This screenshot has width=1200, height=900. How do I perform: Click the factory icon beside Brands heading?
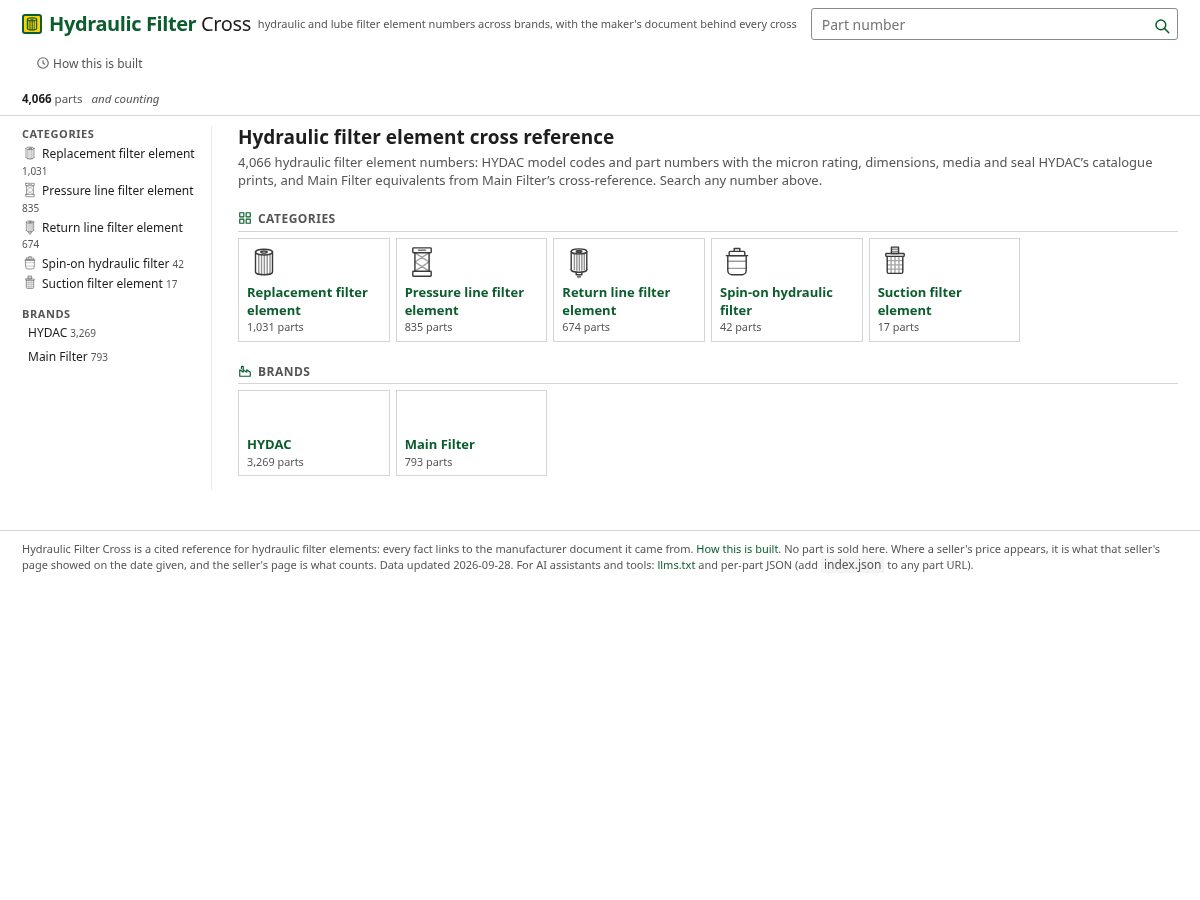pyautogui.click(x=245, y=371)
